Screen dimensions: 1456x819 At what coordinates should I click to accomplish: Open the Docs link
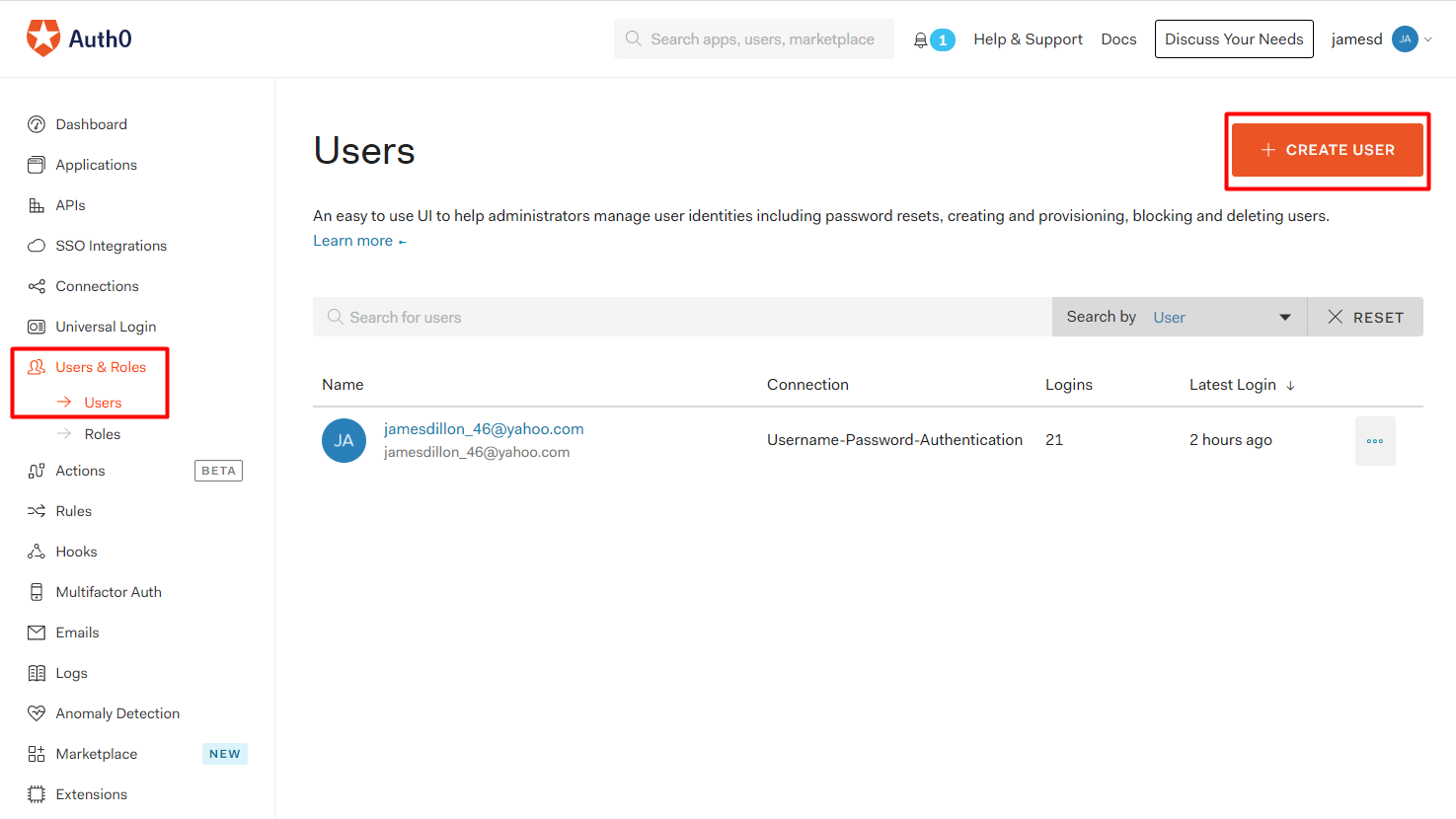pos(1119,39)
